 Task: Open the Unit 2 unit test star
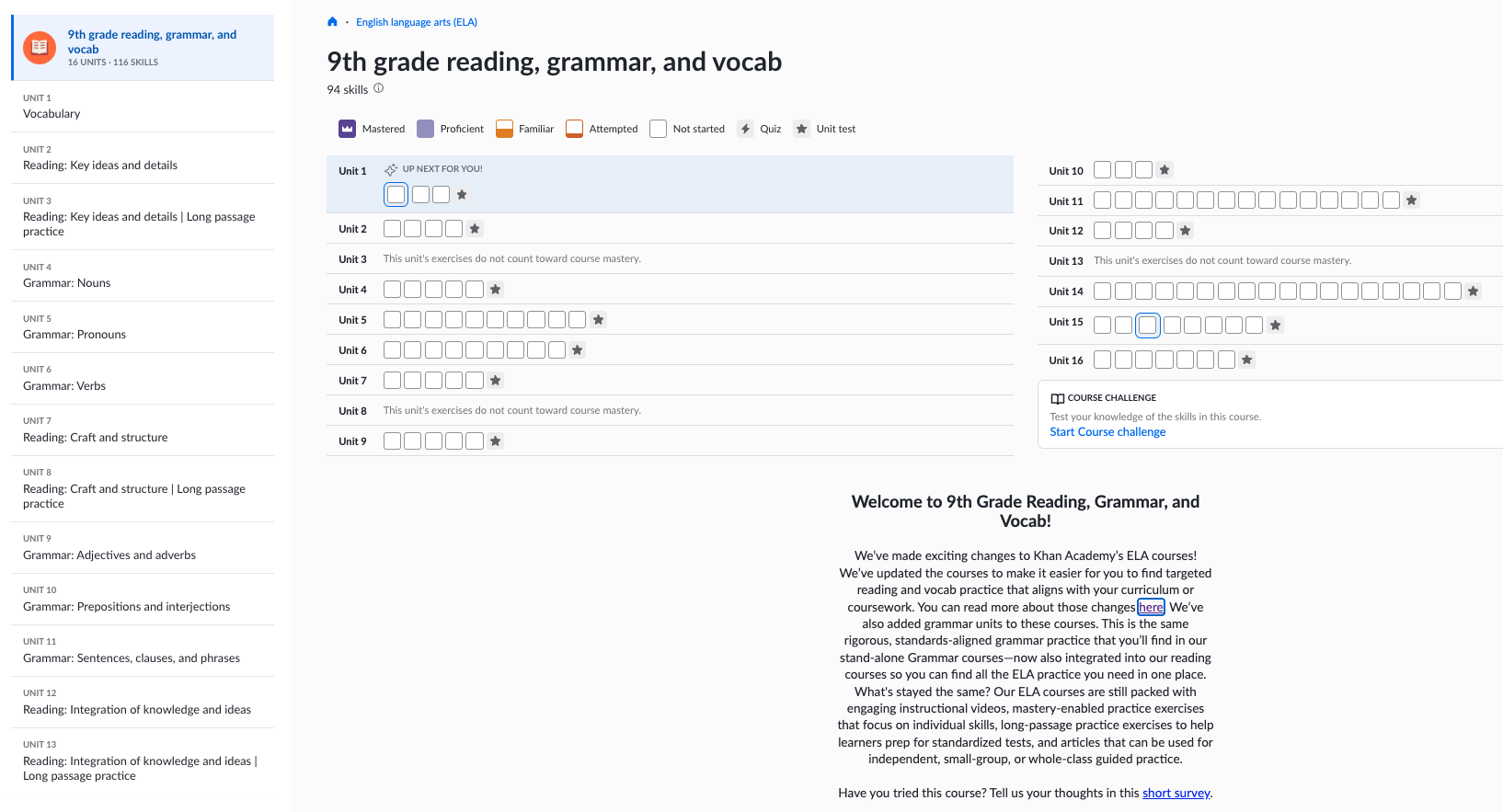[x=475, y=229]
